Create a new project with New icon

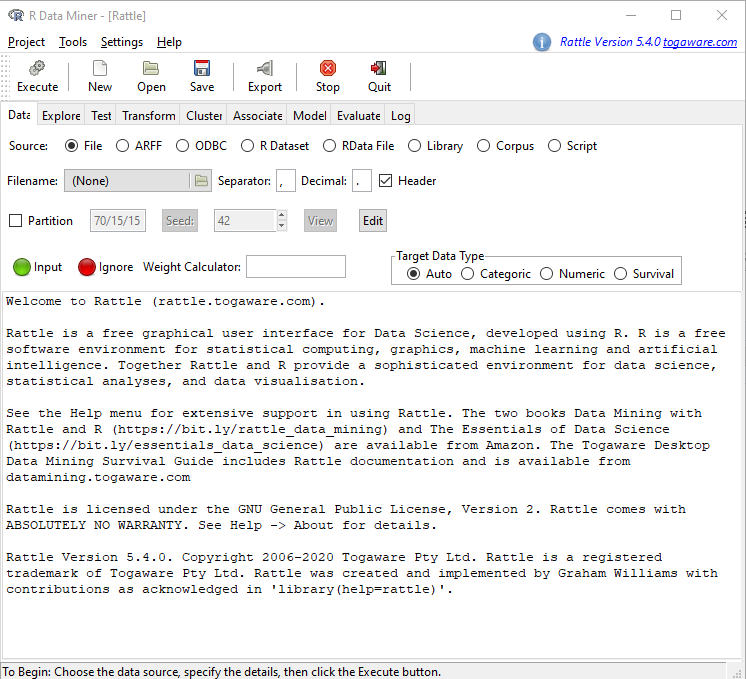tap(100, 69)
